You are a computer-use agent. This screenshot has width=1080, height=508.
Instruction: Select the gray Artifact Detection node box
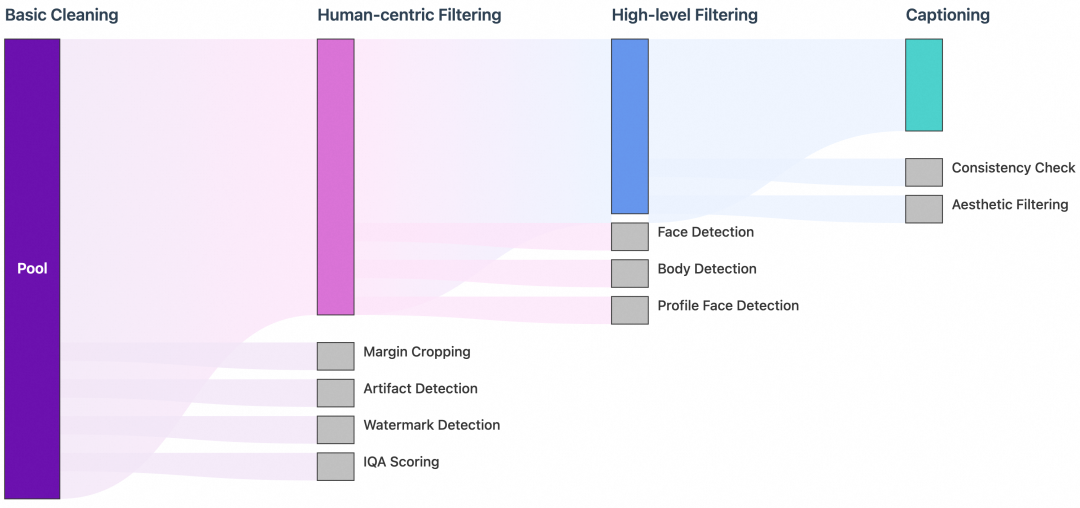[x=335, y=393]
